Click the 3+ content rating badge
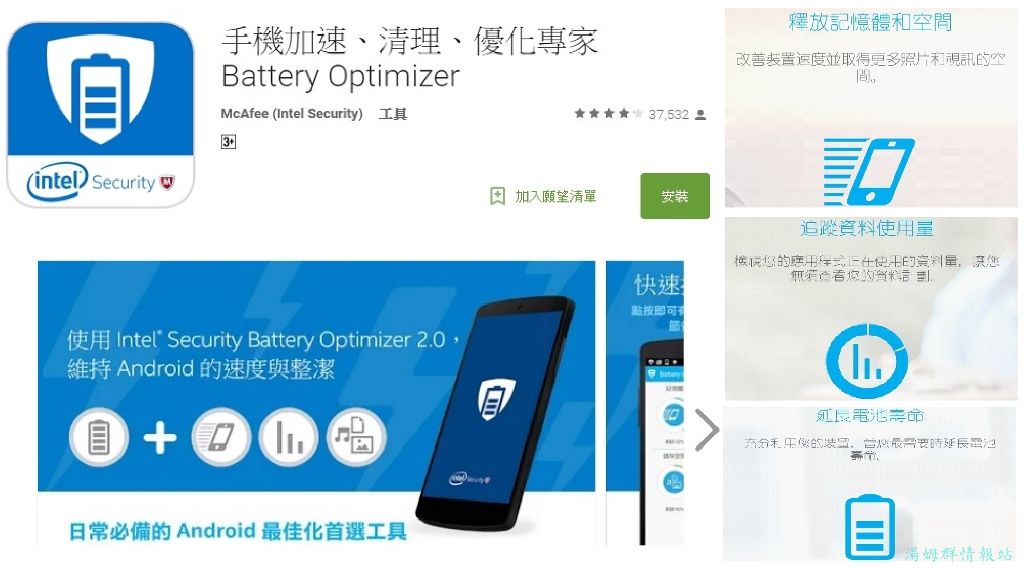The height and width of the screenshot is (570, 1024). coord(228,142)
